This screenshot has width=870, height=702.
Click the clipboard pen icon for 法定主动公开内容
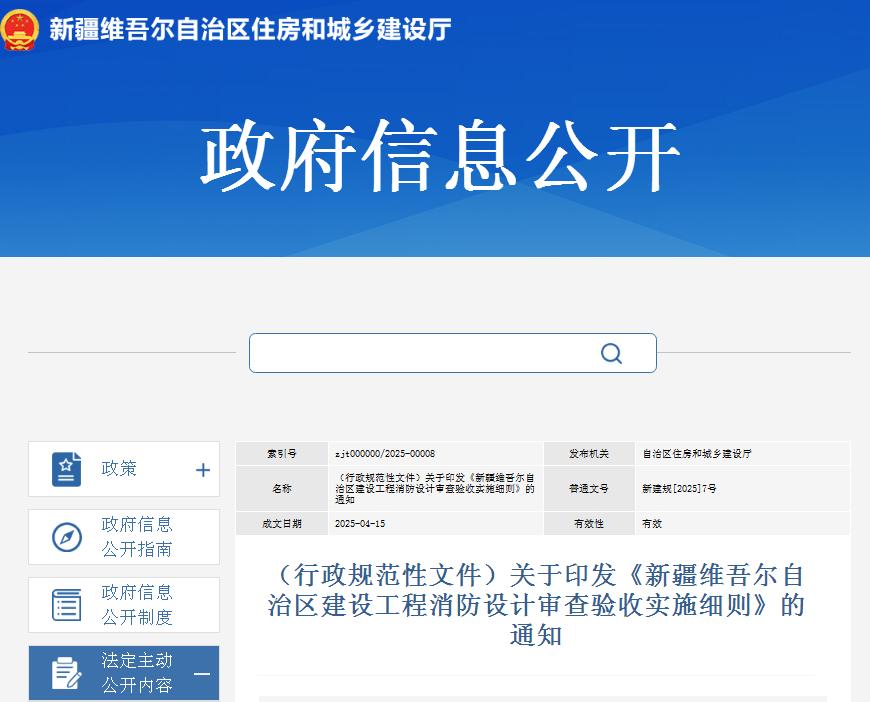tap(67, 673)
